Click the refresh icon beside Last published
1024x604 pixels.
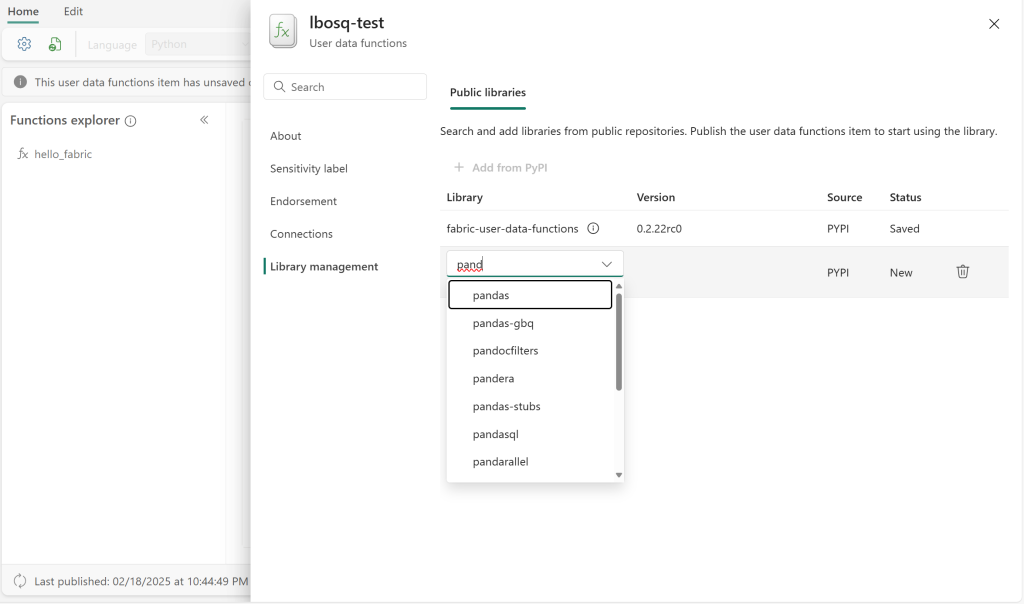20,580
